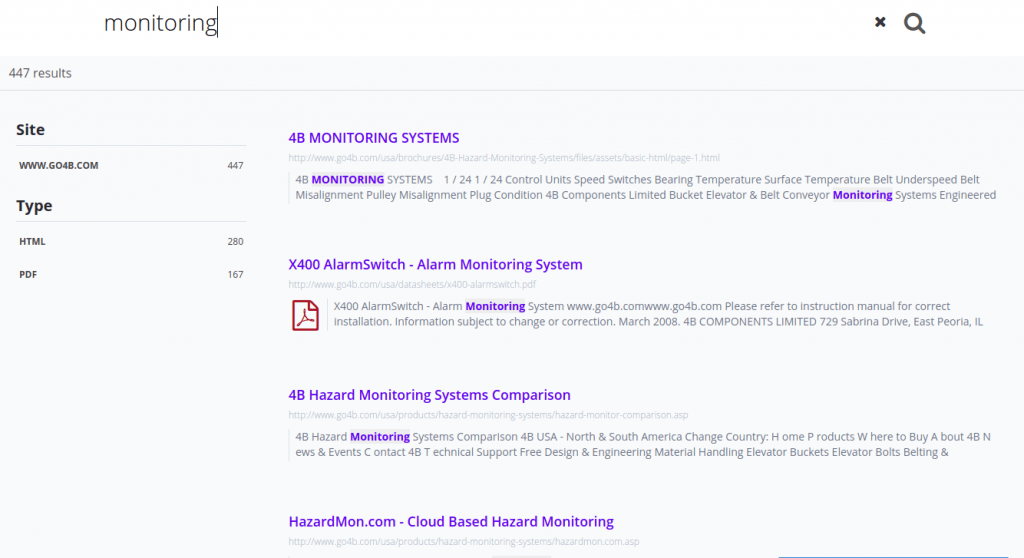
Task: Click the X400 AlarmSwitch snippet description text
Action: (x=658, y=314)
